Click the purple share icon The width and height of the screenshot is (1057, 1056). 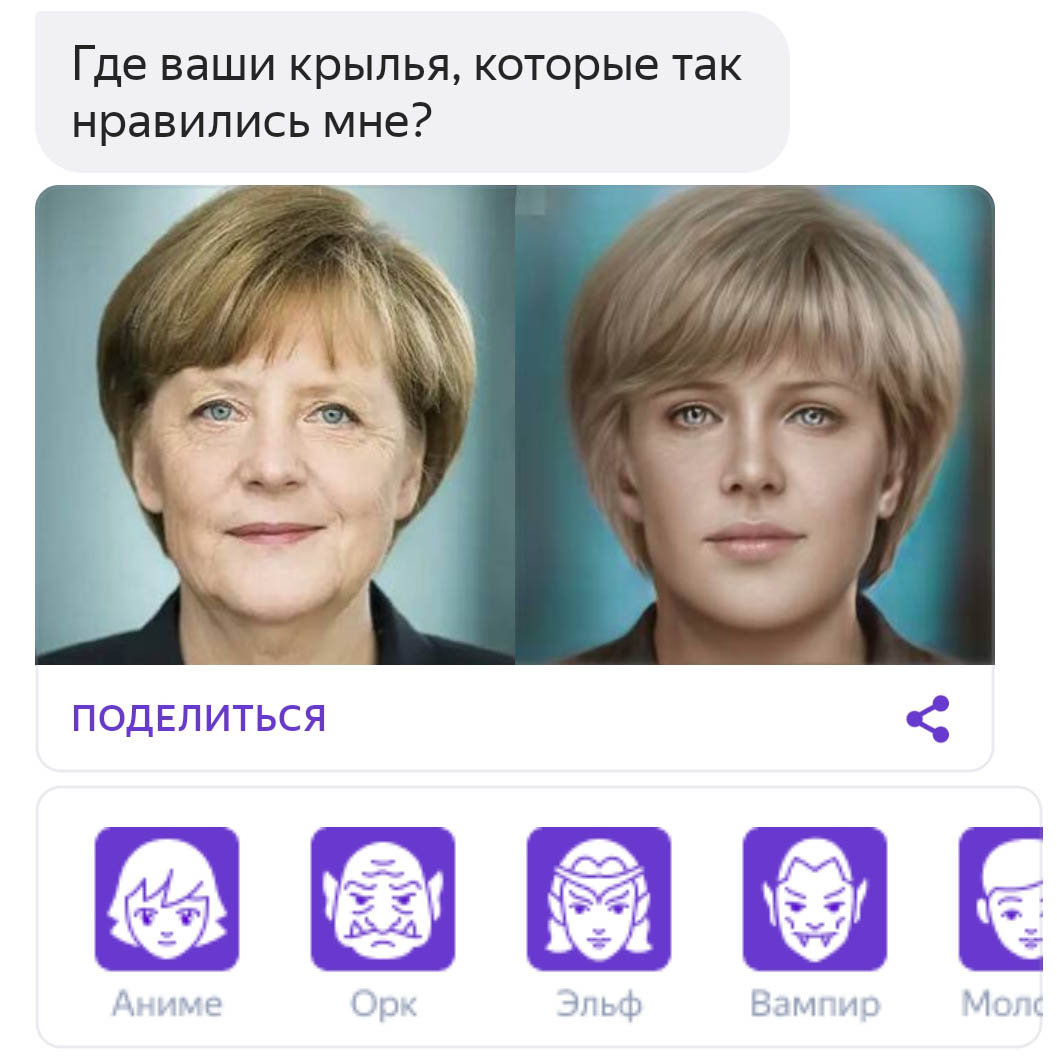(928, 719)
